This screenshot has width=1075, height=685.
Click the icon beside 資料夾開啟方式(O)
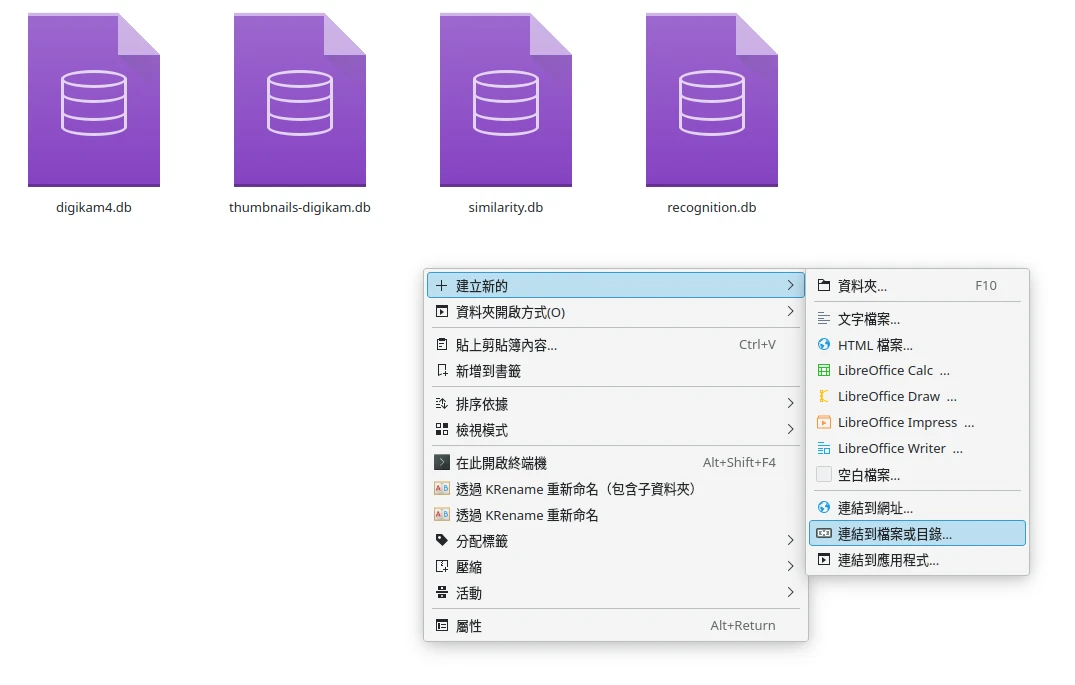[442, 311]
